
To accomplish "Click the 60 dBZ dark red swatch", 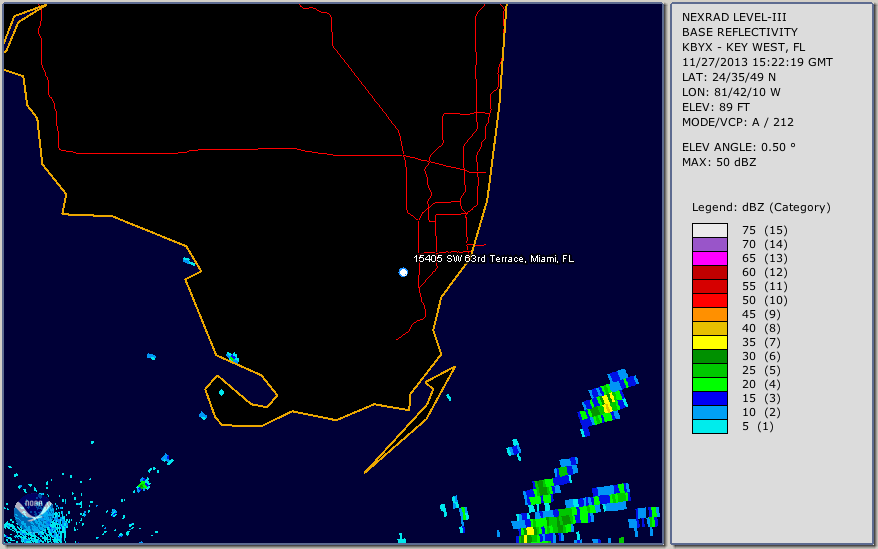I will 709,272.
